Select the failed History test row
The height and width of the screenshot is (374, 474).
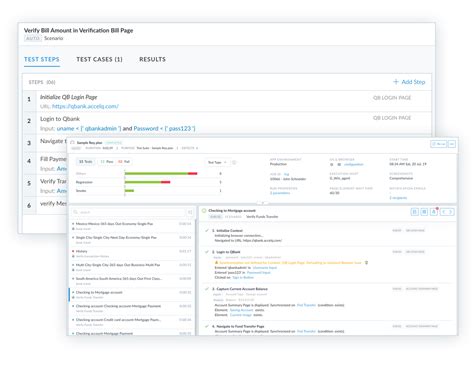click(132, 253)
